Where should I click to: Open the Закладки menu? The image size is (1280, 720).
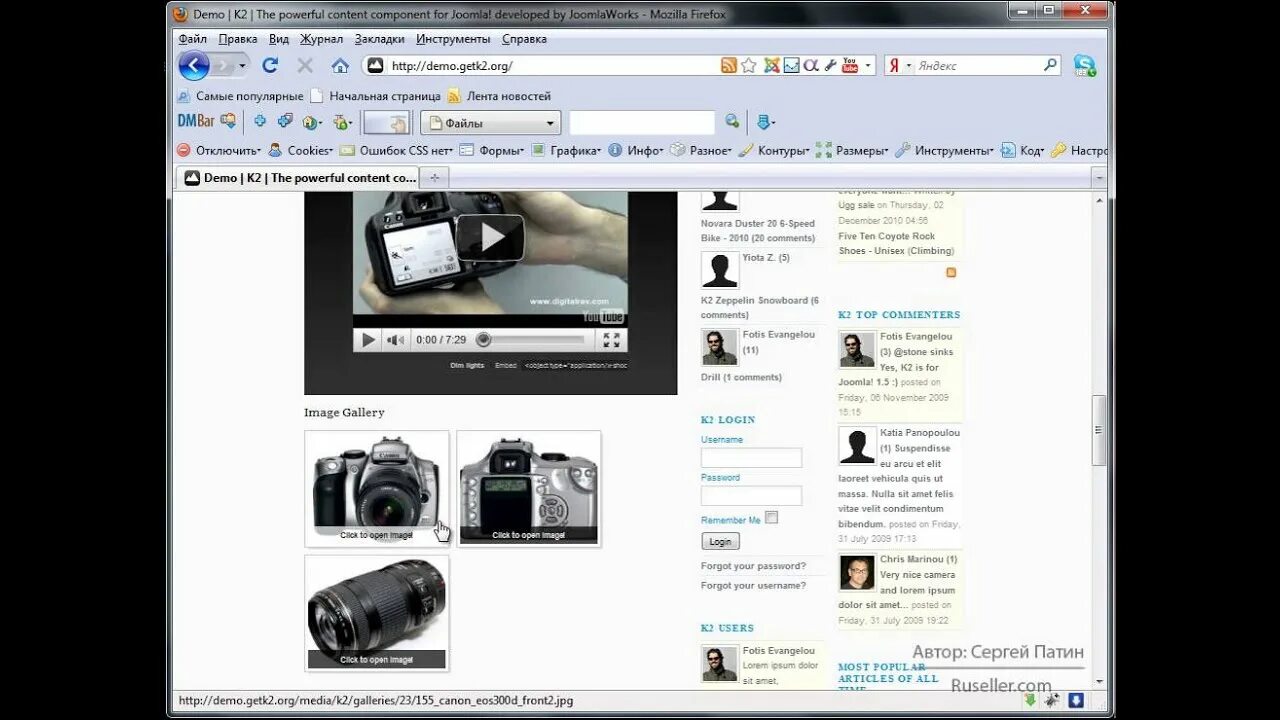[380, 39]
